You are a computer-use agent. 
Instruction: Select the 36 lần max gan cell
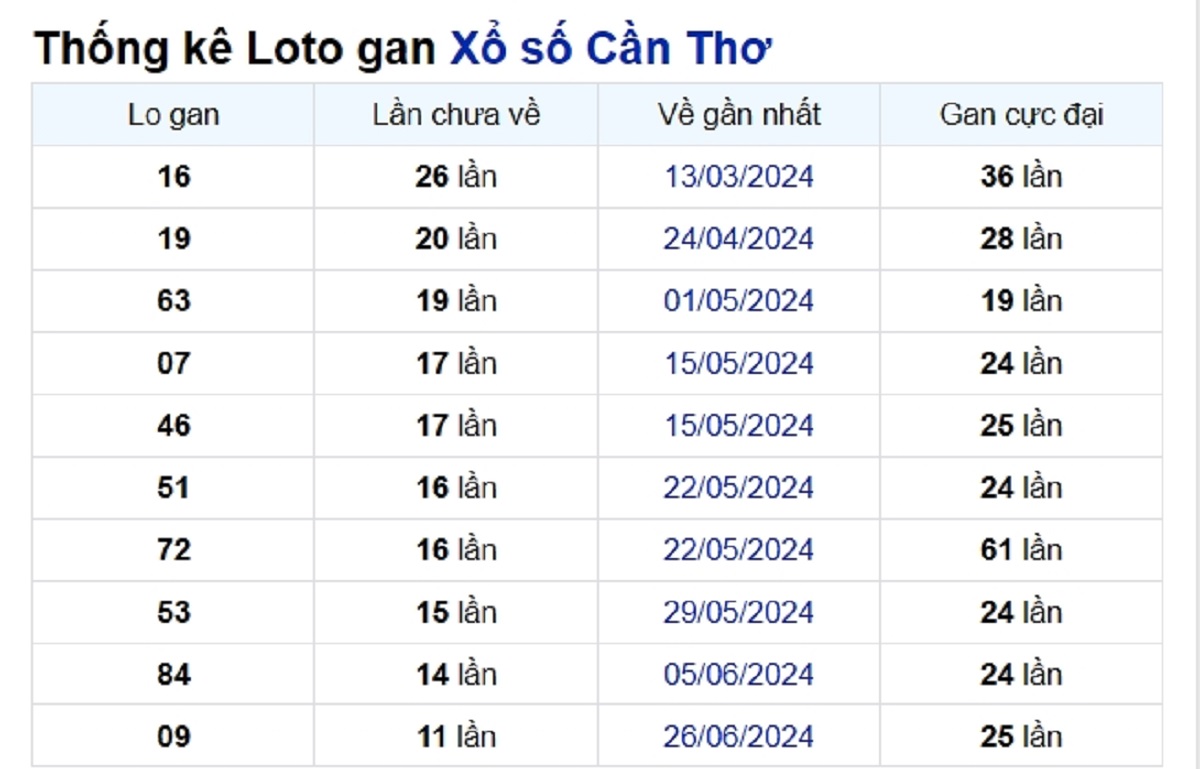[x=1021, y=177]
